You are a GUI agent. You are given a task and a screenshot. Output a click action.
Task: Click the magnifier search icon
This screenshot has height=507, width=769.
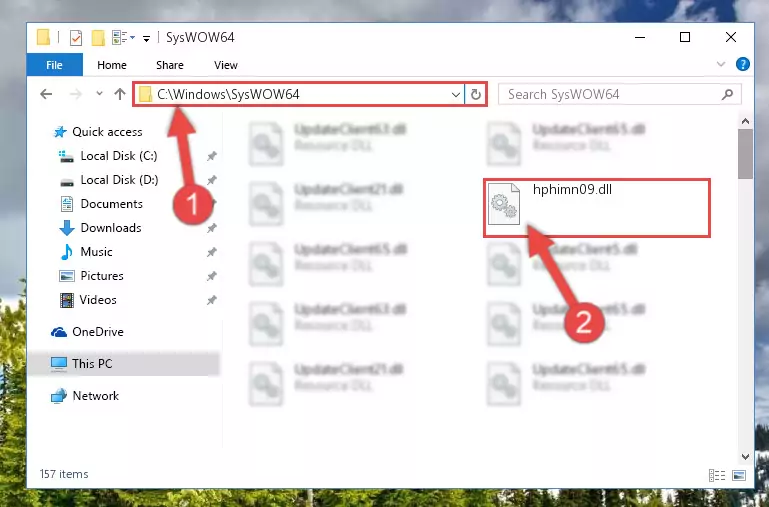pos(728,94)
